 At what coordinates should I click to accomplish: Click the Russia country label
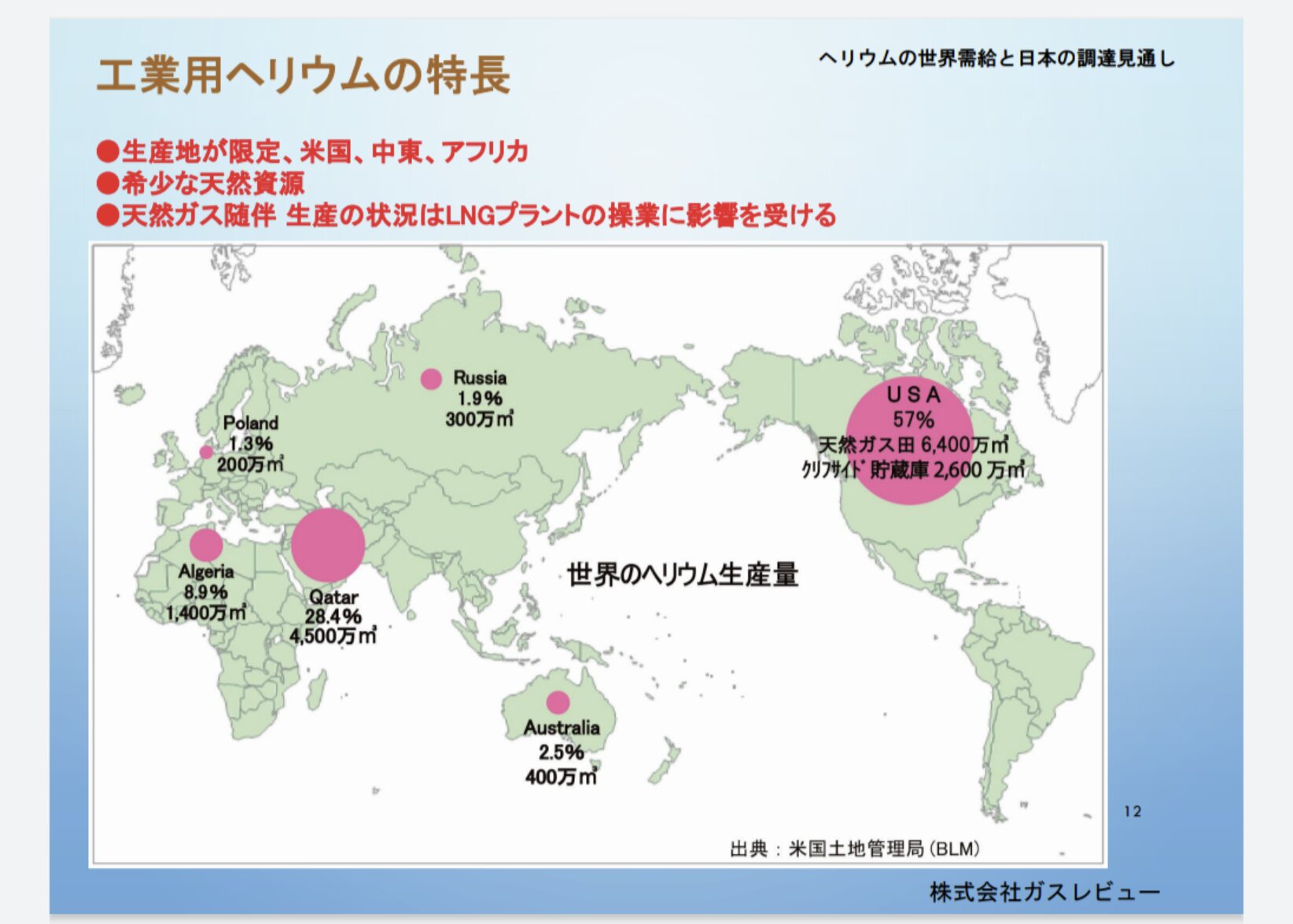480,377
